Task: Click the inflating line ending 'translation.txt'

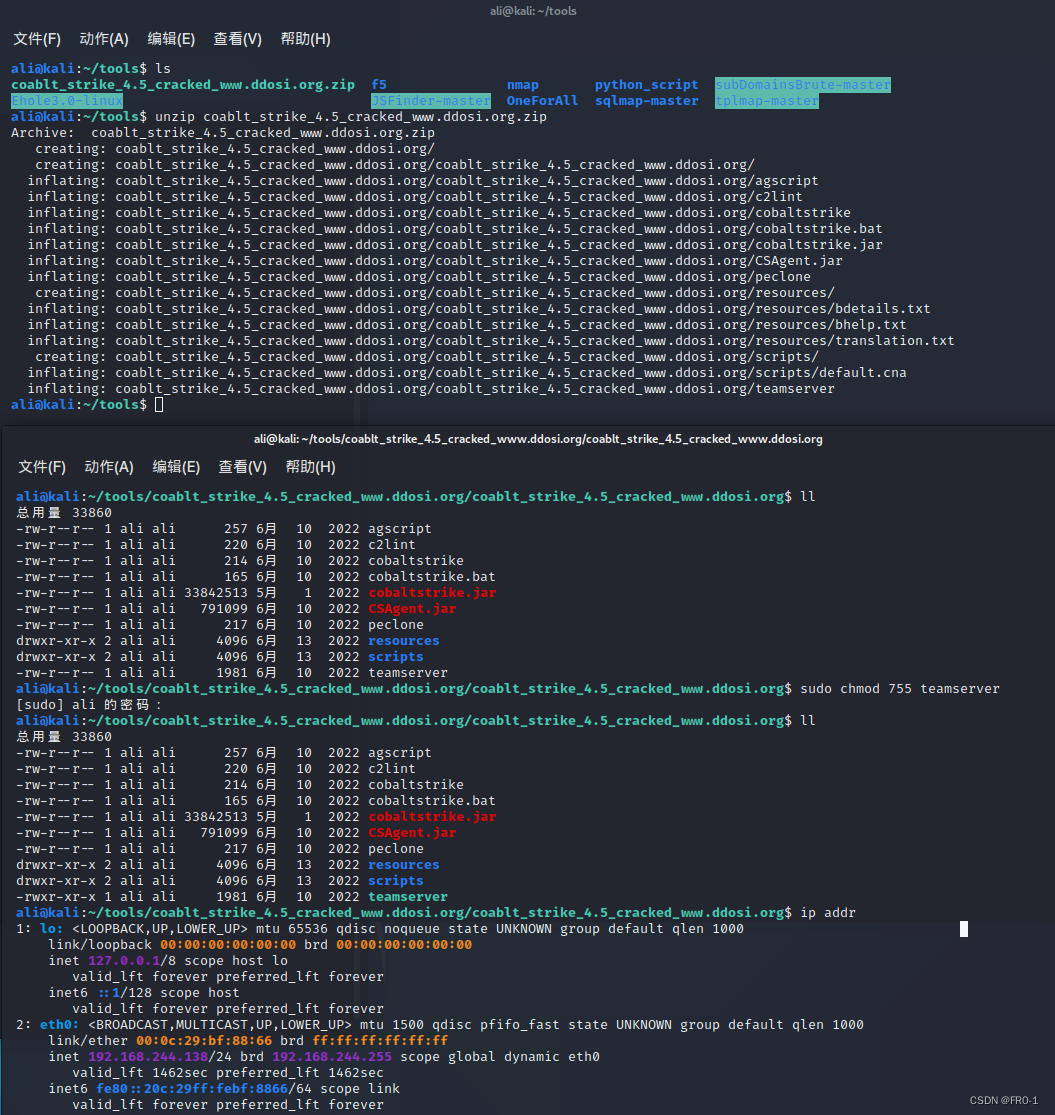Action: 491,341
